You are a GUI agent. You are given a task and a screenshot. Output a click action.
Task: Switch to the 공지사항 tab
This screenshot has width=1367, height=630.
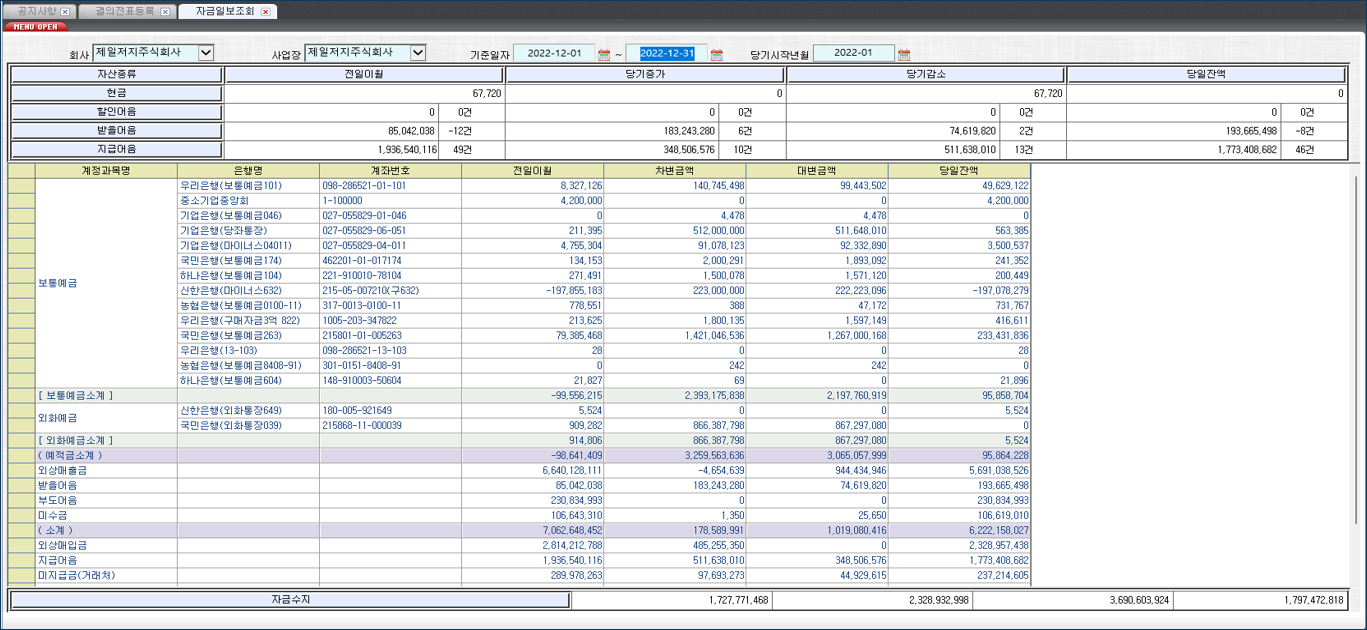[x=38, y=11]
